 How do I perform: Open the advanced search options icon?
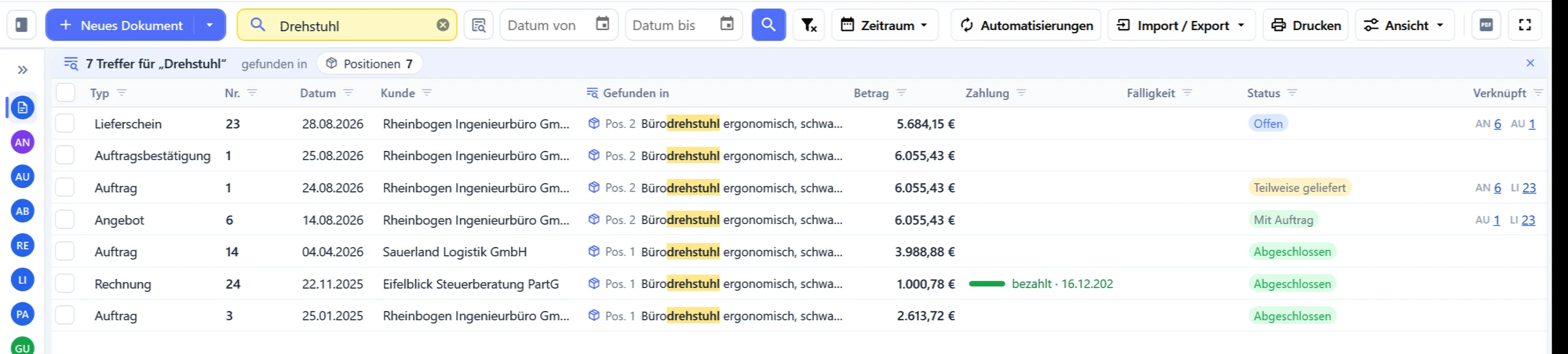[479, 25]
